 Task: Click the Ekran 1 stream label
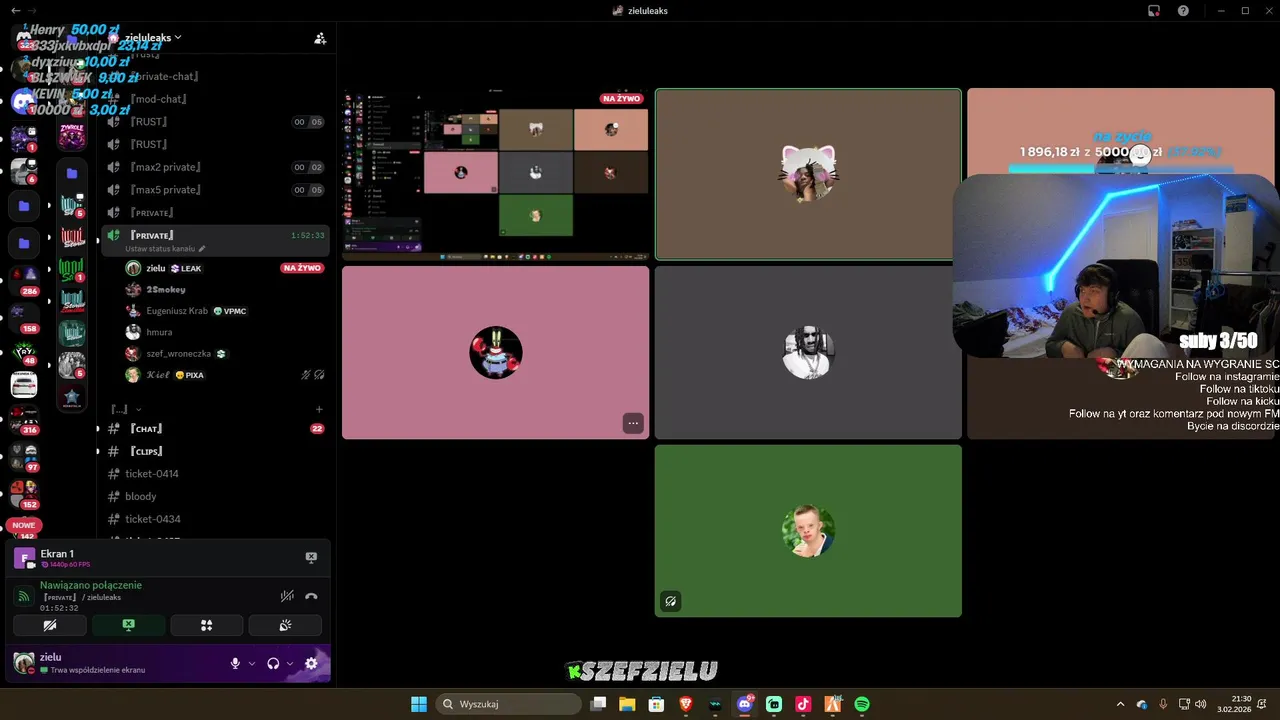[x=57, y=554]
